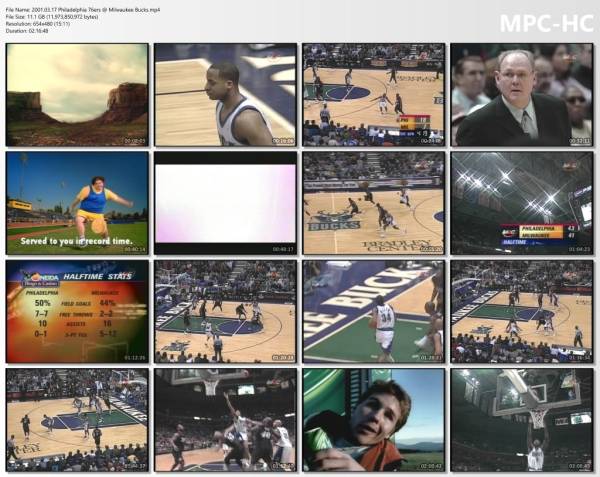Open the Halftime Stats graphic thumbnail

point(77,312)
